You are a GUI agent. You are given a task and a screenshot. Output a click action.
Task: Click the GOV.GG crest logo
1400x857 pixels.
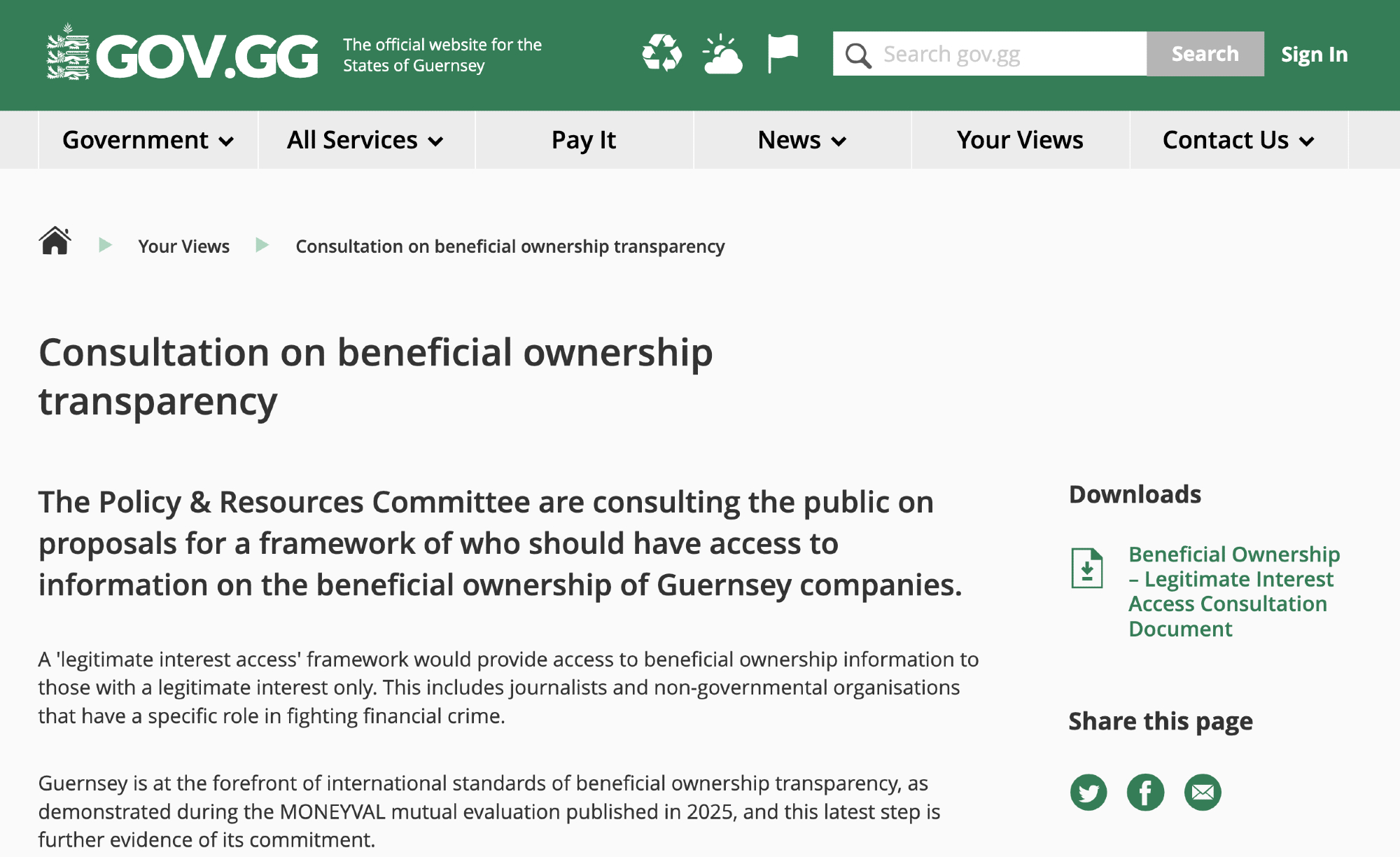point(69,53)
